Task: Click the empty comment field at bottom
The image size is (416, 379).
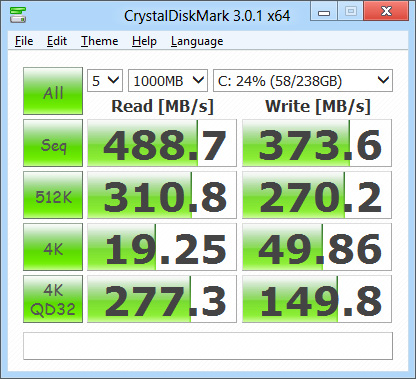Action: point(208,346)
